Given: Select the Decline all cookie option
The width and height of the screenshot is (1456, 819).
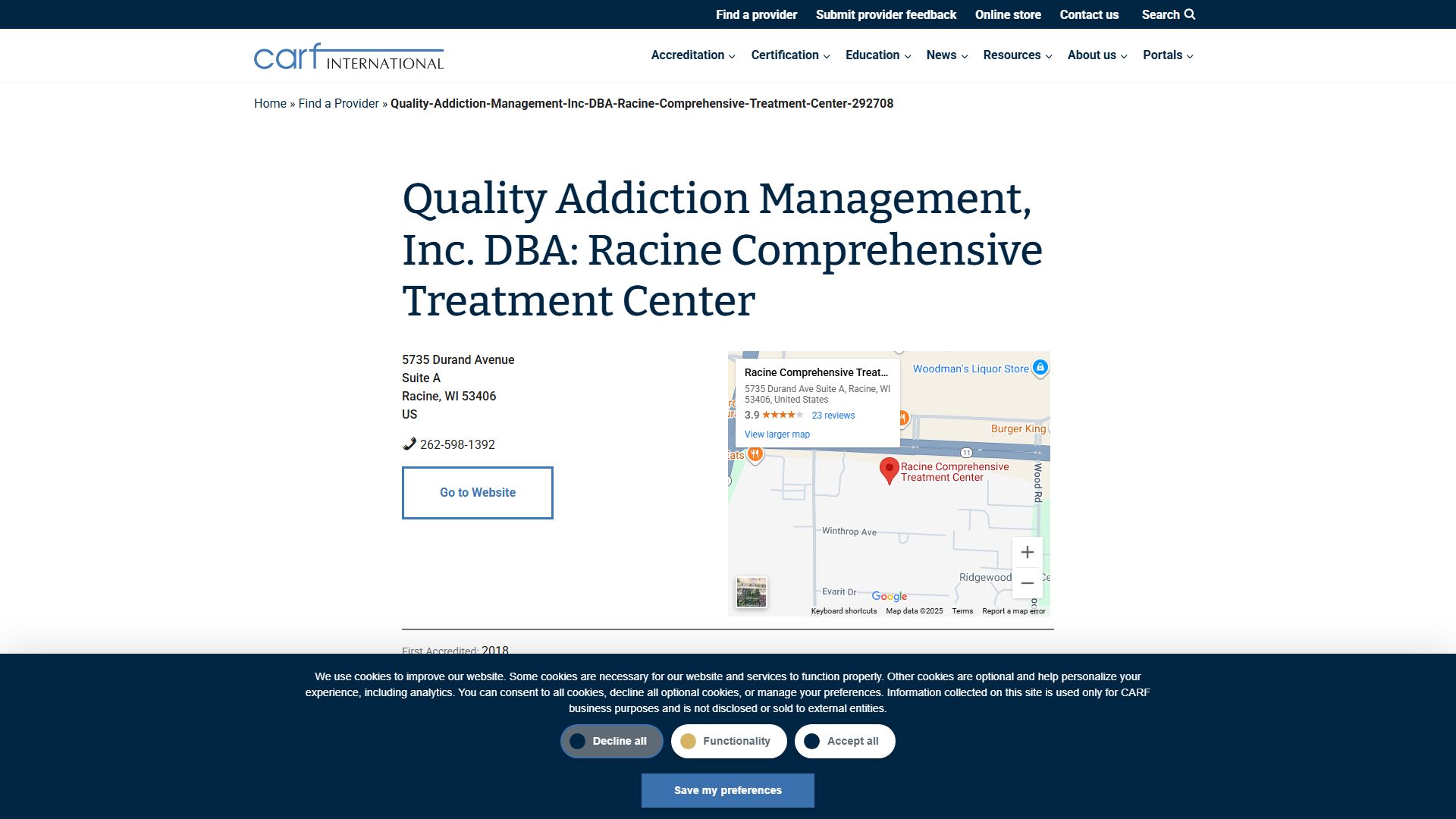Looking at the screenshot, I should point(612,741).
